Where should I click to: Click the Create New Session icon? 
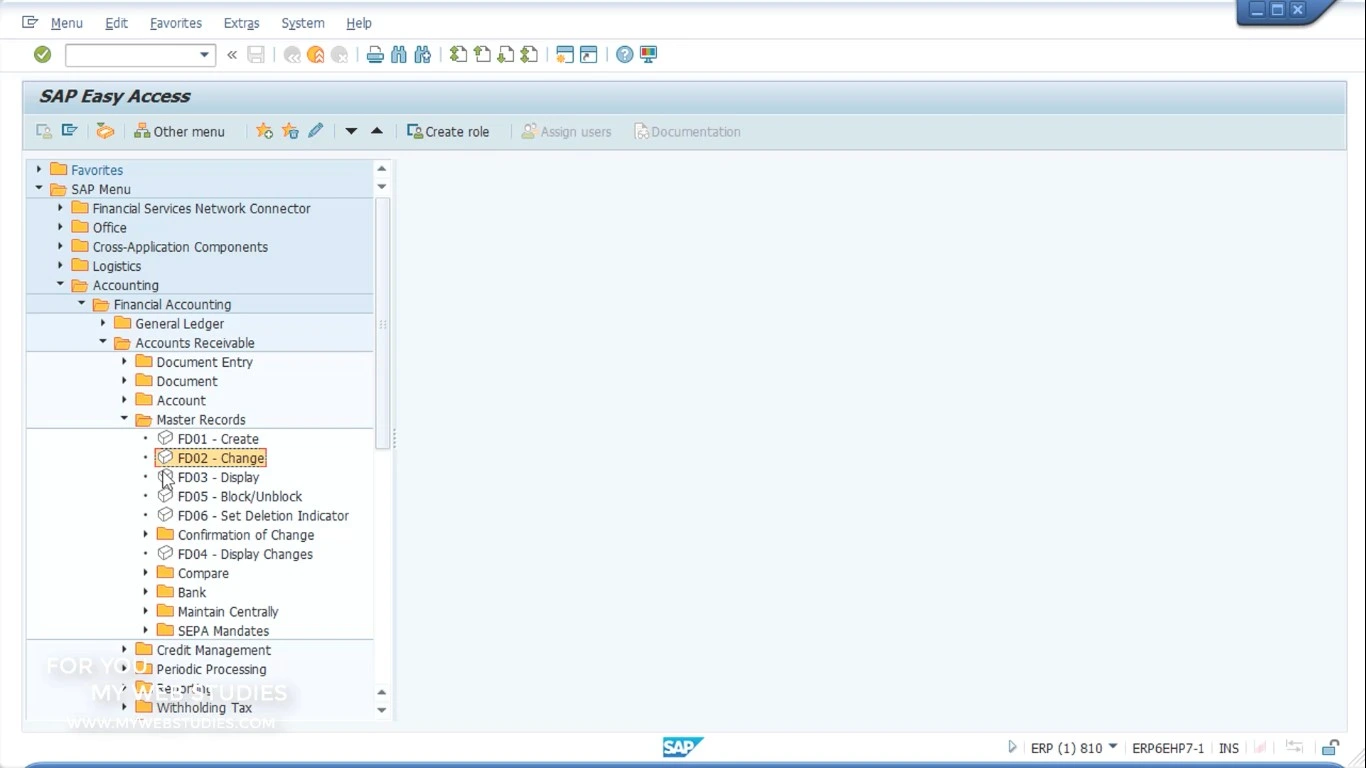click(x=565, y=54)
